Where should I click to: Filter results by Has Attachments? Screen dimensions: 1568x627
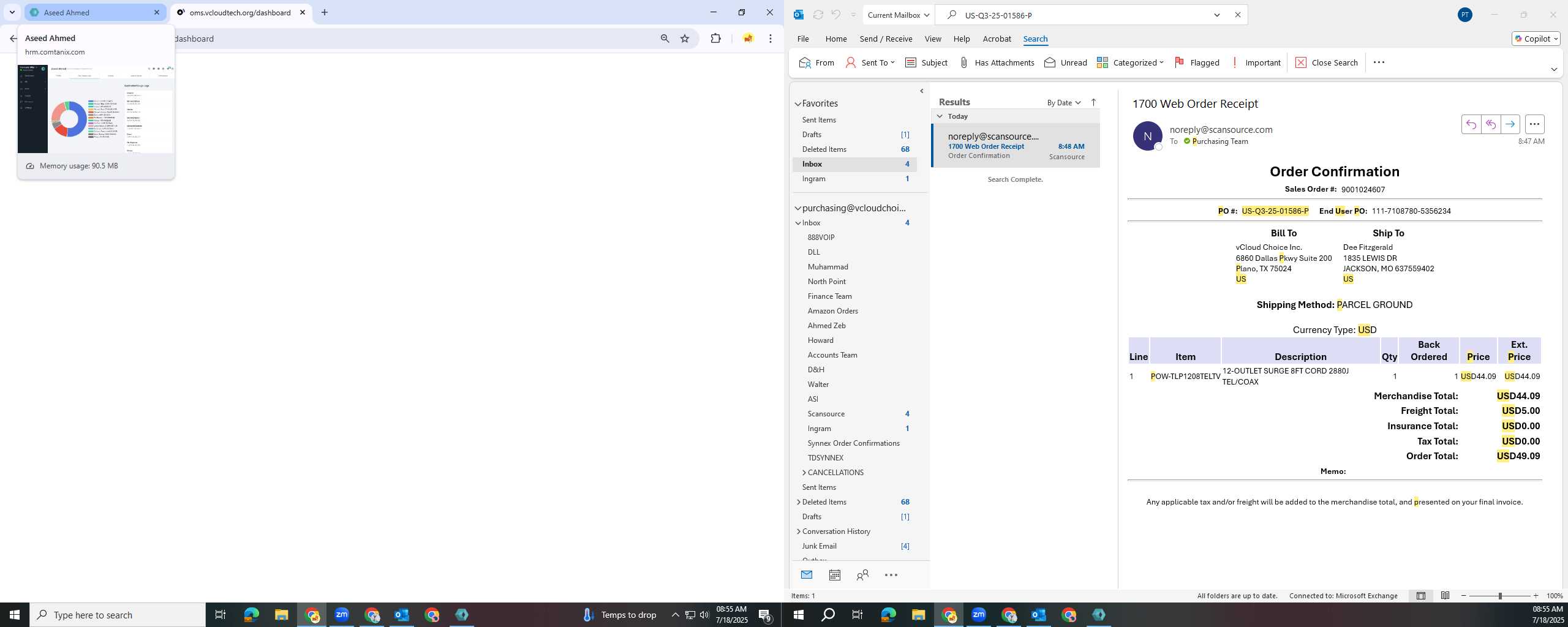(x=997, y=62)
